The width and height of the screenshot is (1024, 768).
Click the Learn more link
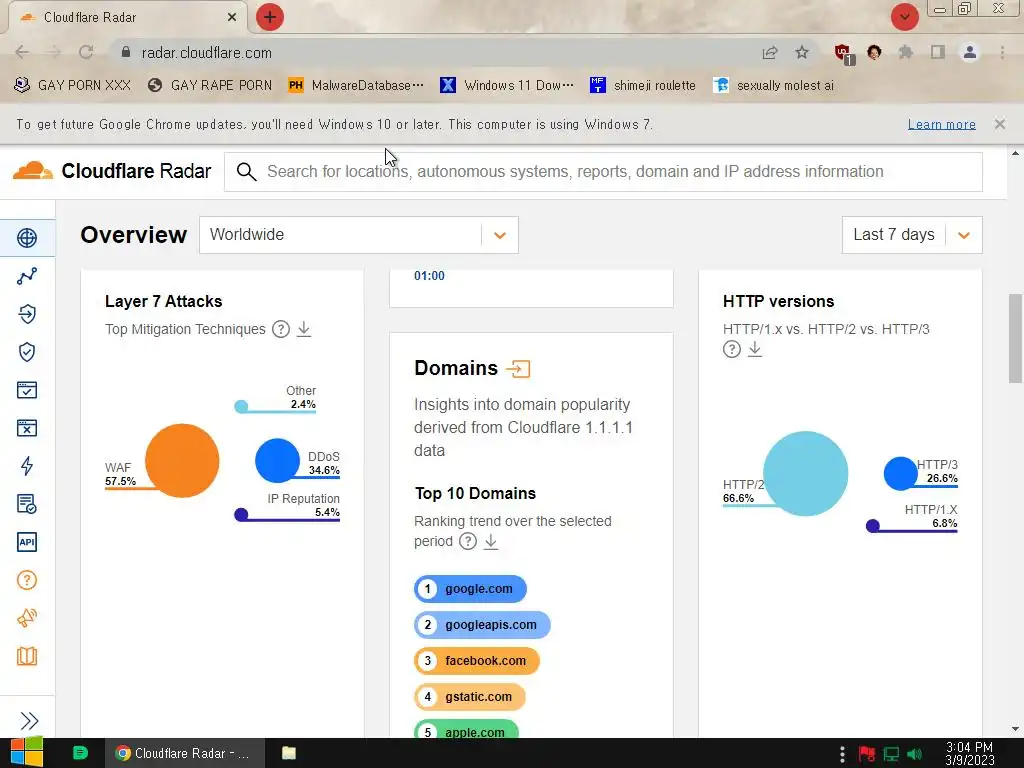[941, 124]
